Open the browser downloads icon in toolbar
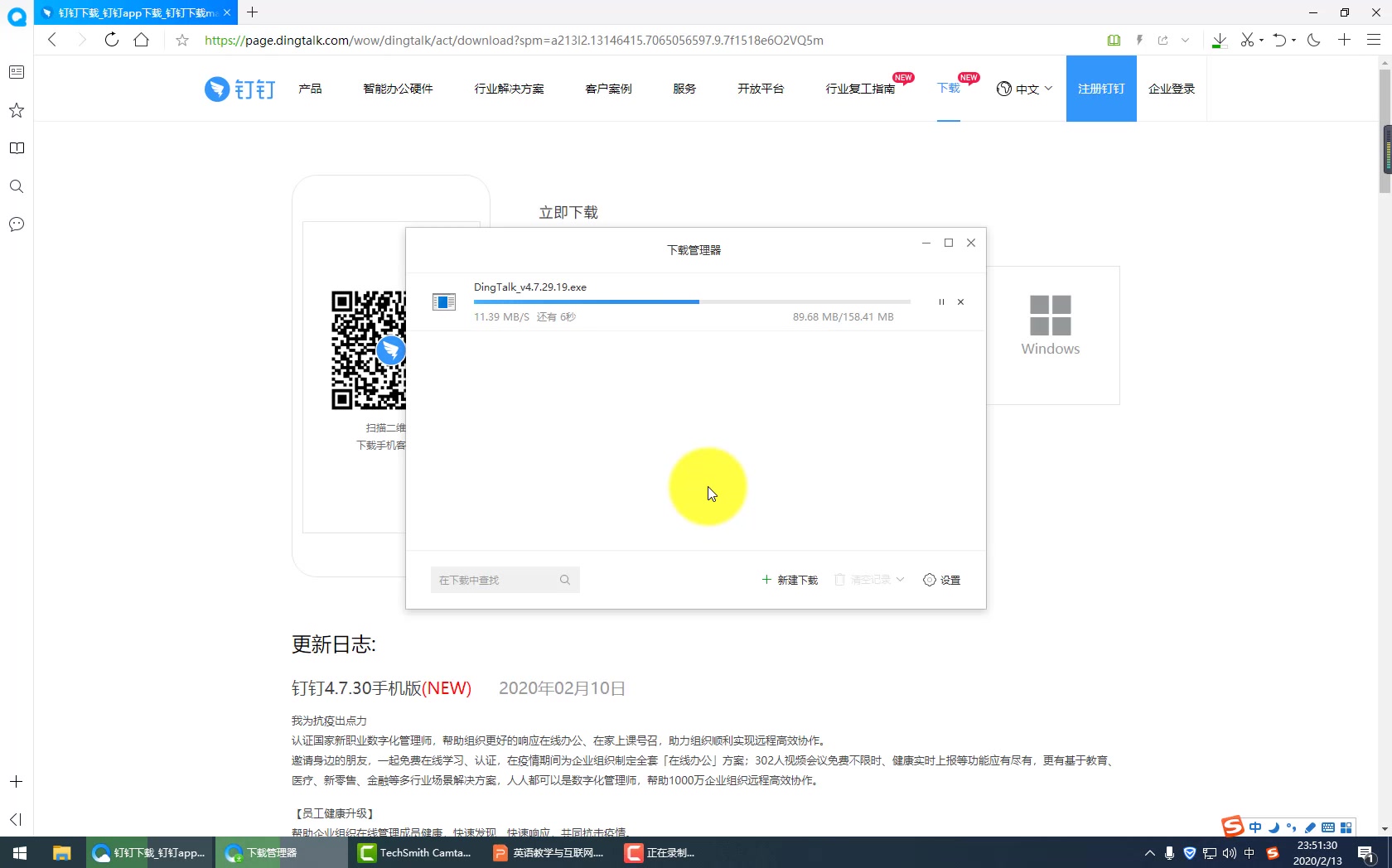The height and width of the screenshot is (868, 1392). (1219, 41)
